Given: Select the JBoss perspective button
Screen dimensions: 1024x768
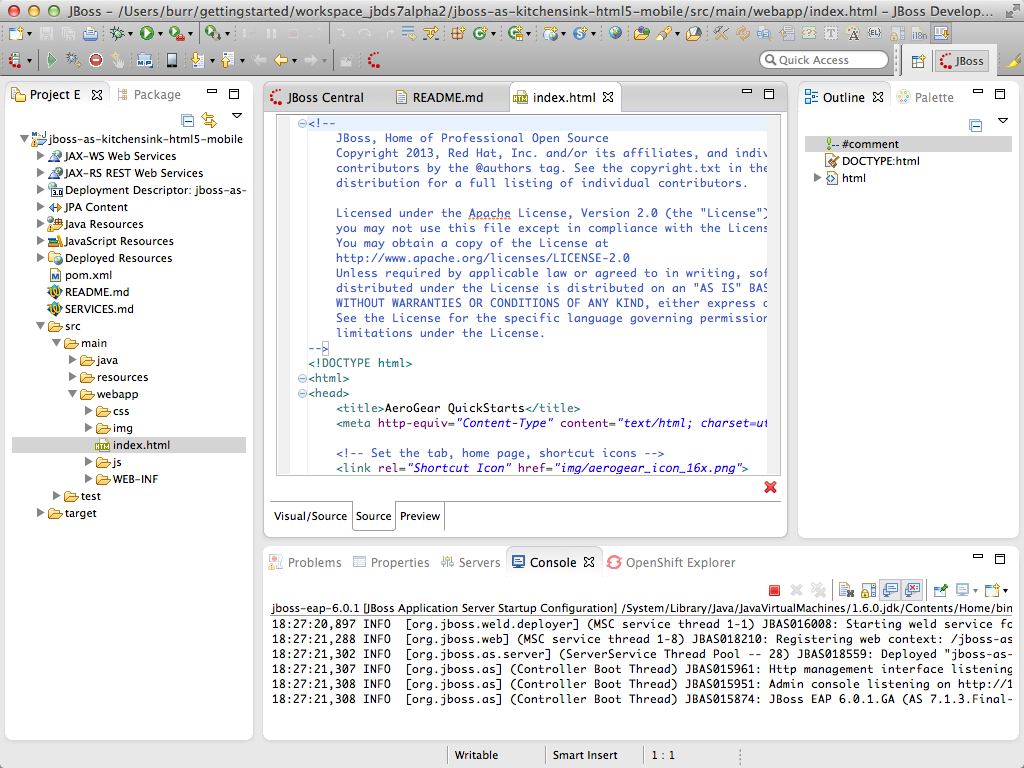Looking at the screenshot, I should tap(962, 61).
